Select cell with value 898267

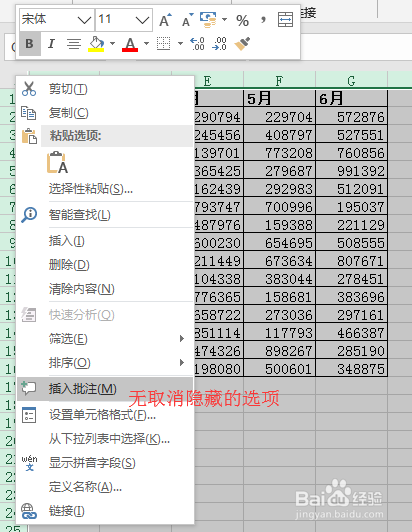click(279, 351)
